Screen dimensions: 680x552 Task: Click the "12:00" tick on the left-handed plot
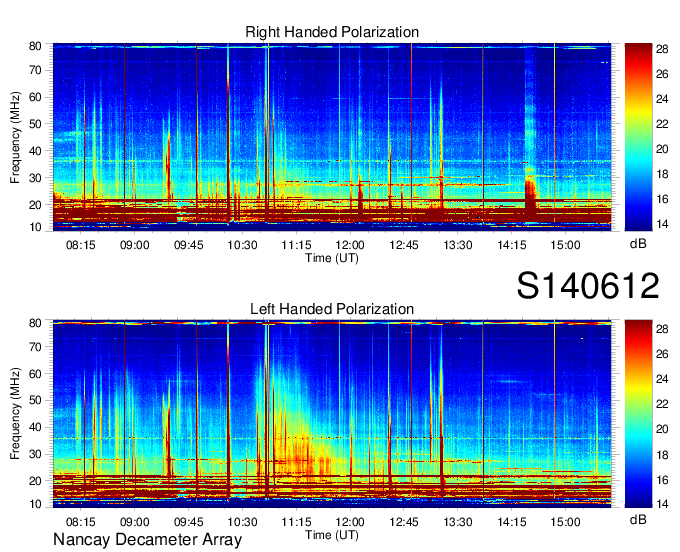[350, 522]
